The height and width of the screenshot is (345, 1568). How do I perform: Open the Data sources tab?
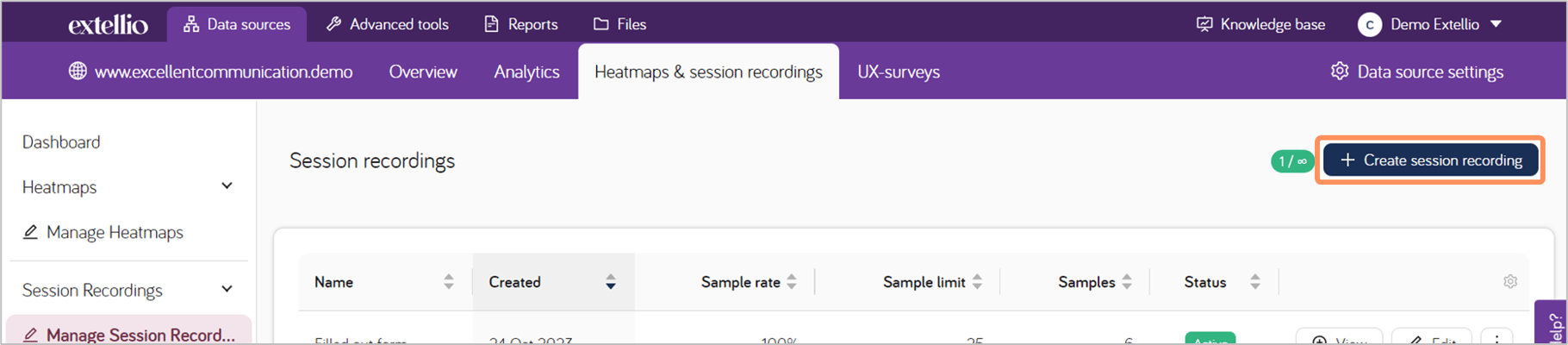pyautogui.click(x=237, y=24)
